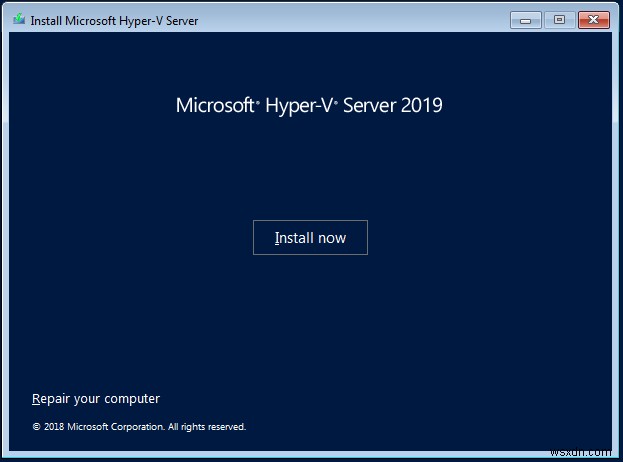623x462 pixels.
Task: Click the setup icon in the title bar
Action: pos(19,19)
